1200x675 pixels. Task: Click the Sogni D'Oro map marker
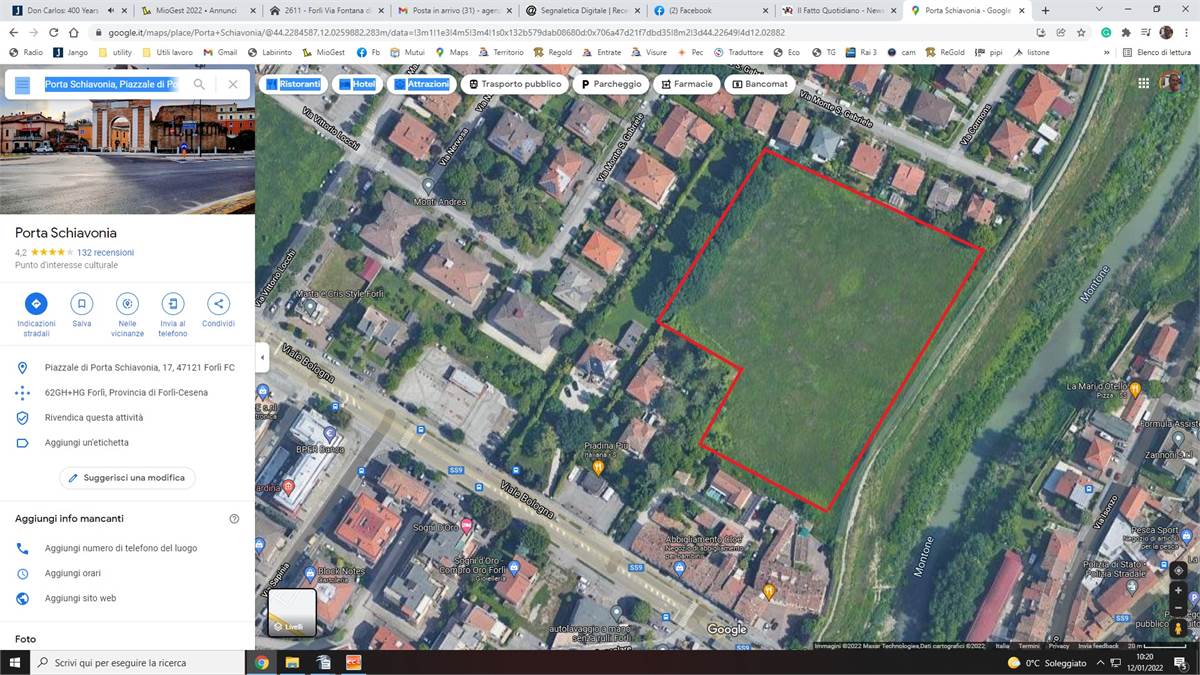(466, 525)
